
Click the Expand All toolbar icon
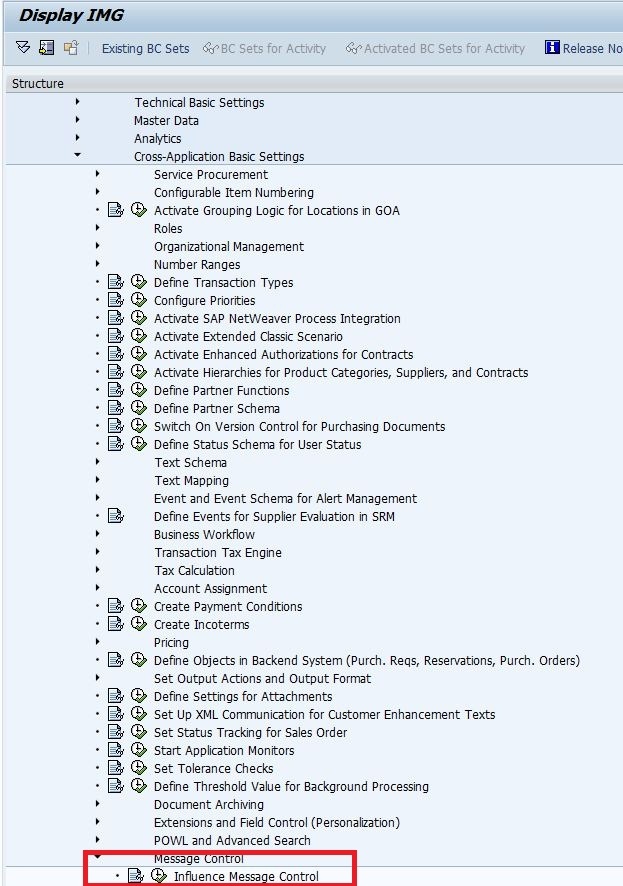point(23,47)
